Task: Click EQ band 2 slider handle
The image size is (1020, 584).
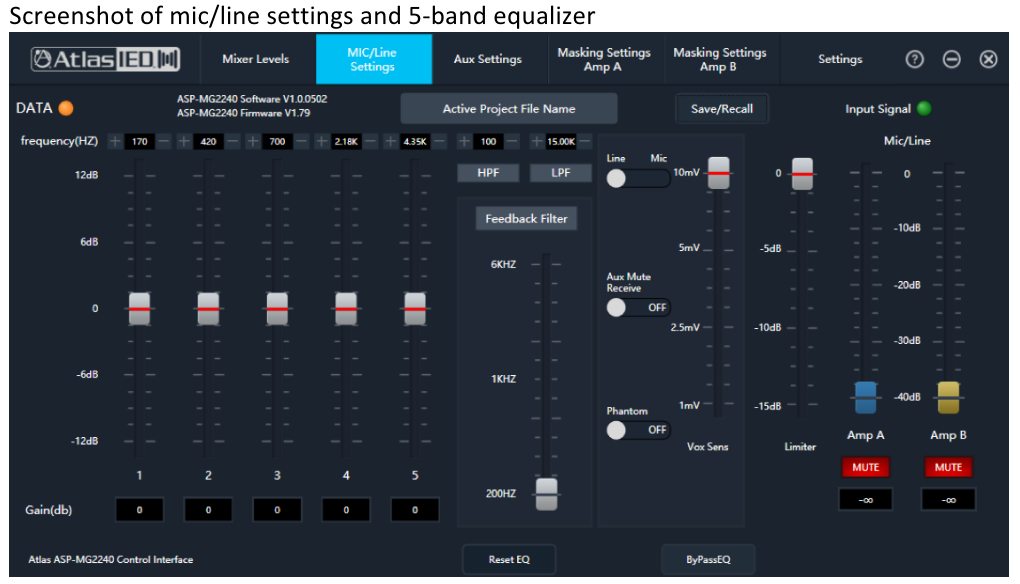Action: [208, 308]
